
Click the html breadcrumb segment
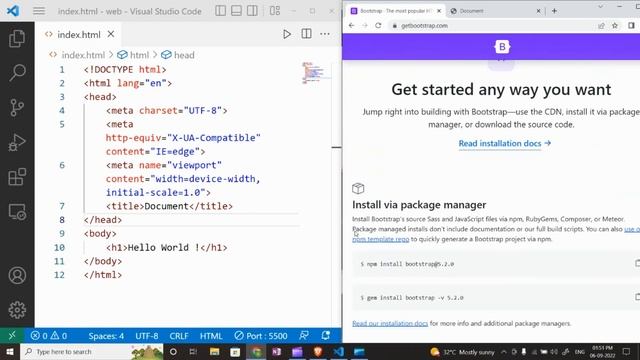(x=139, y=55)
